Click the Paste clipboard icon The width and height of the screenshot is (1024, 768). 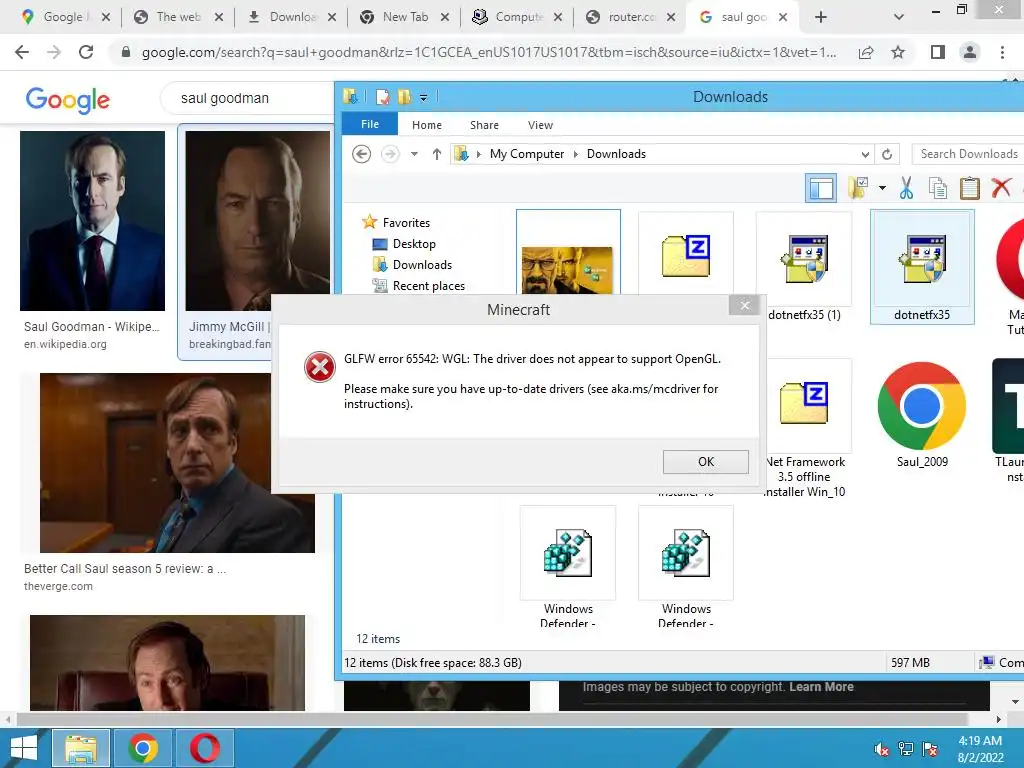(x=970, y=188)
